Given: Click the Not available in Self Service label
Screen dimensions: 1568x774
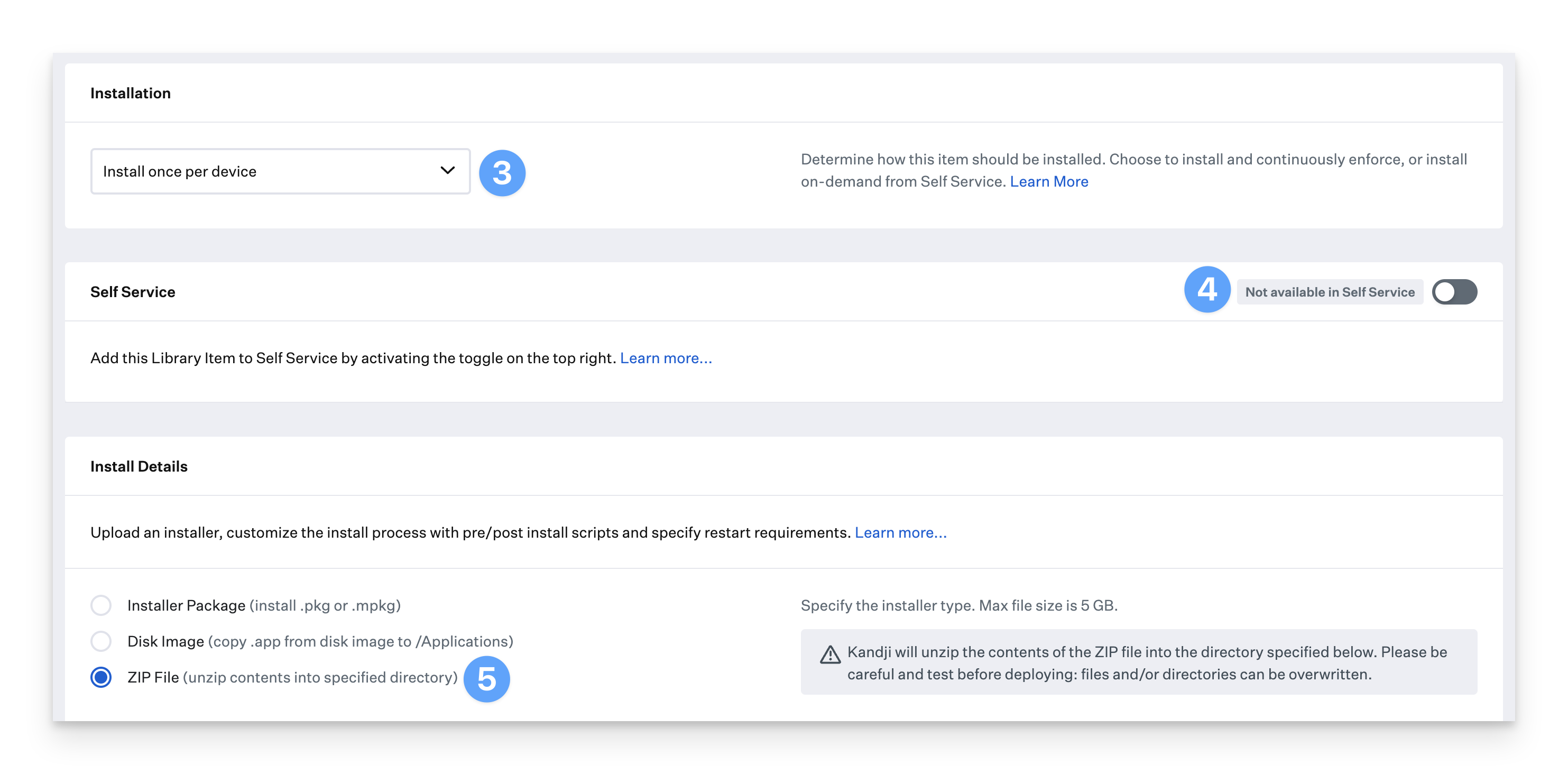Looking at the screenshot, I should [1330, 292].
